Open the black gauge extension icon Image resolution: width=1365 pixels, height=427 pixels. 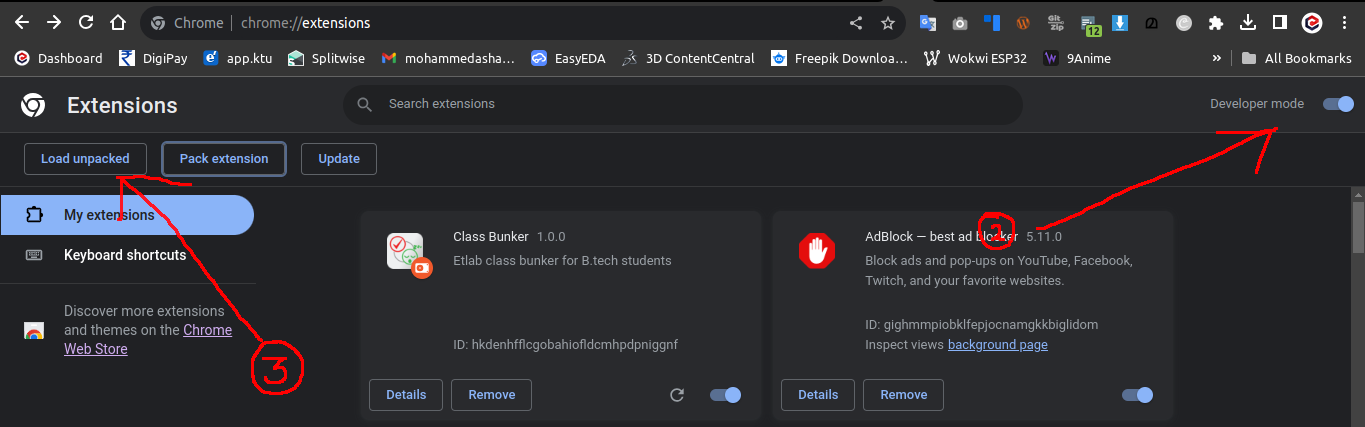[x=1152, y=22]
